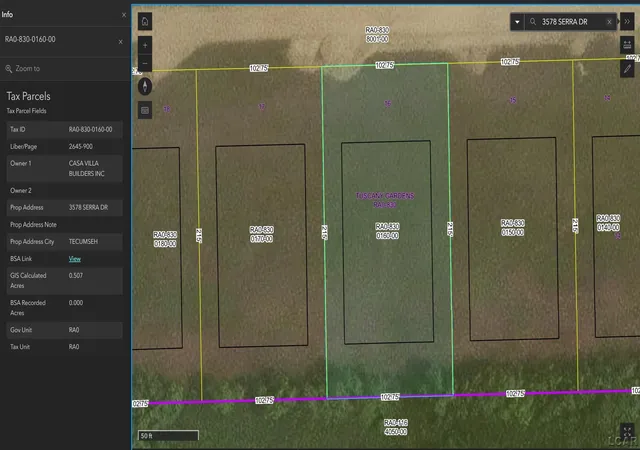The width and height of the screenshot is (640, 450).
Task: Click the Owner 2 field row
Action: pos(64,191)
